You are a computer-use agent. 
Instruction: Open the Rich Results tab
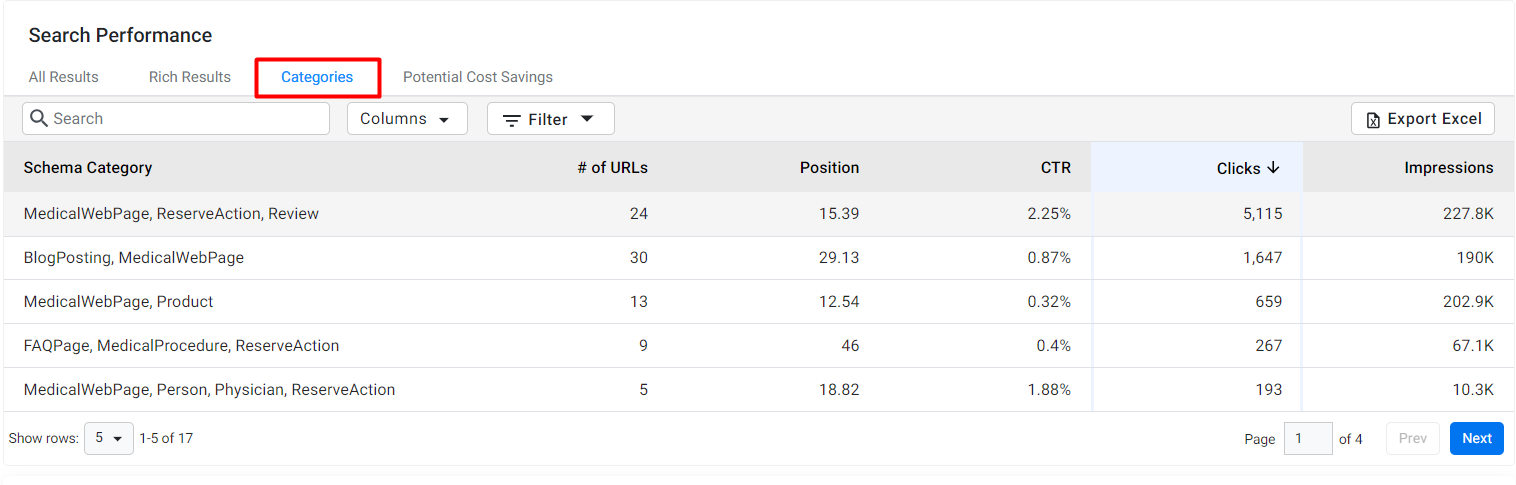pyautogui.click(x=190, y=77)
